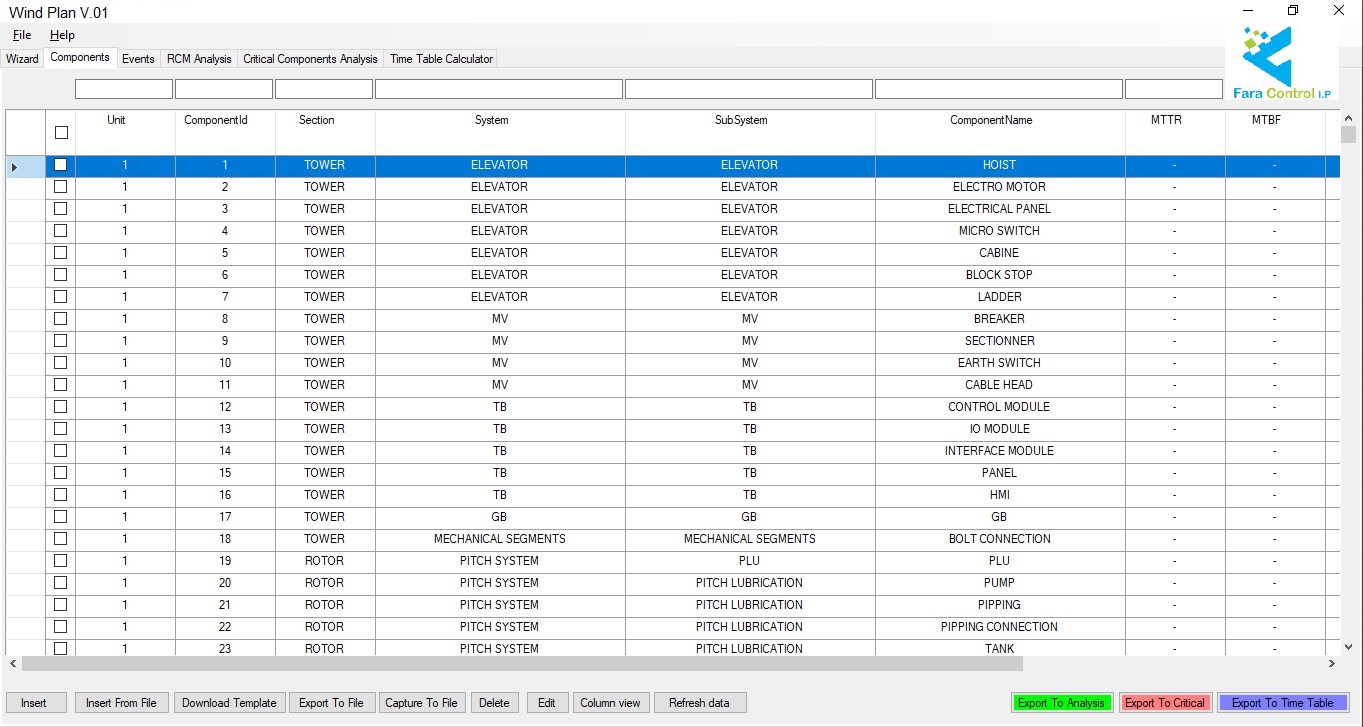The height and width of the screenshot is (727, 1363).
Task: Click the blue Export To Time Table button
Action: point(1282,703)
